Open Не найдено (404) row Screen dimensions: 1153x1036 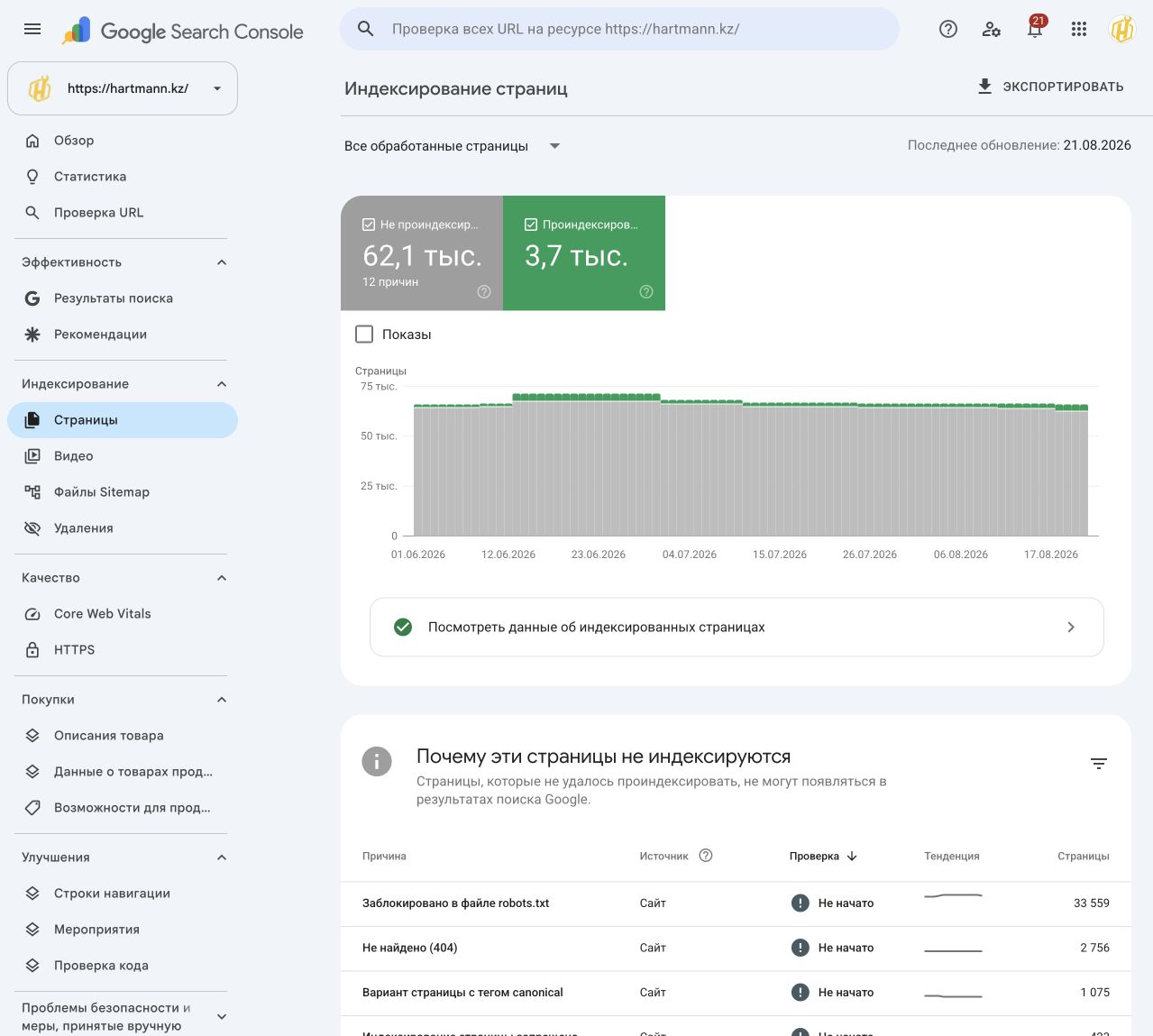[736, 949]
